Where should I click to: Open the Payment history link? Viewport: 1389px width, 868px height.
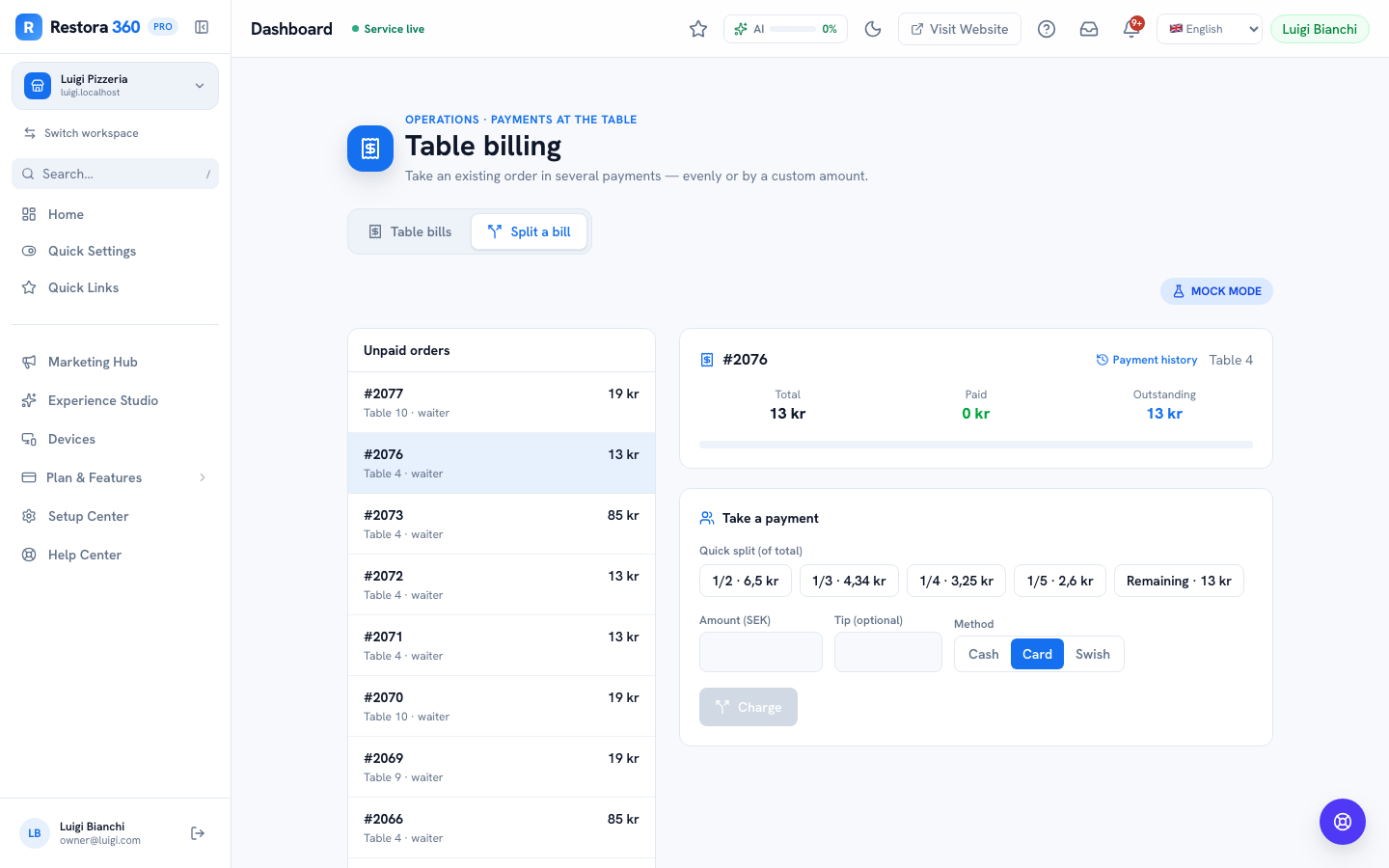tap(1147, 360)
